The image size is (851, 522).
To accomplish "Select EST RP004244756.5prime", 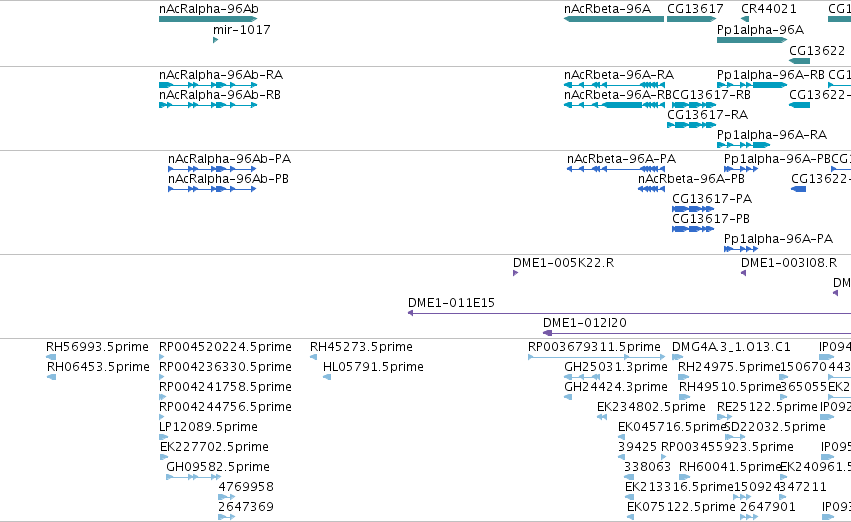I will (x=162, y=417).
